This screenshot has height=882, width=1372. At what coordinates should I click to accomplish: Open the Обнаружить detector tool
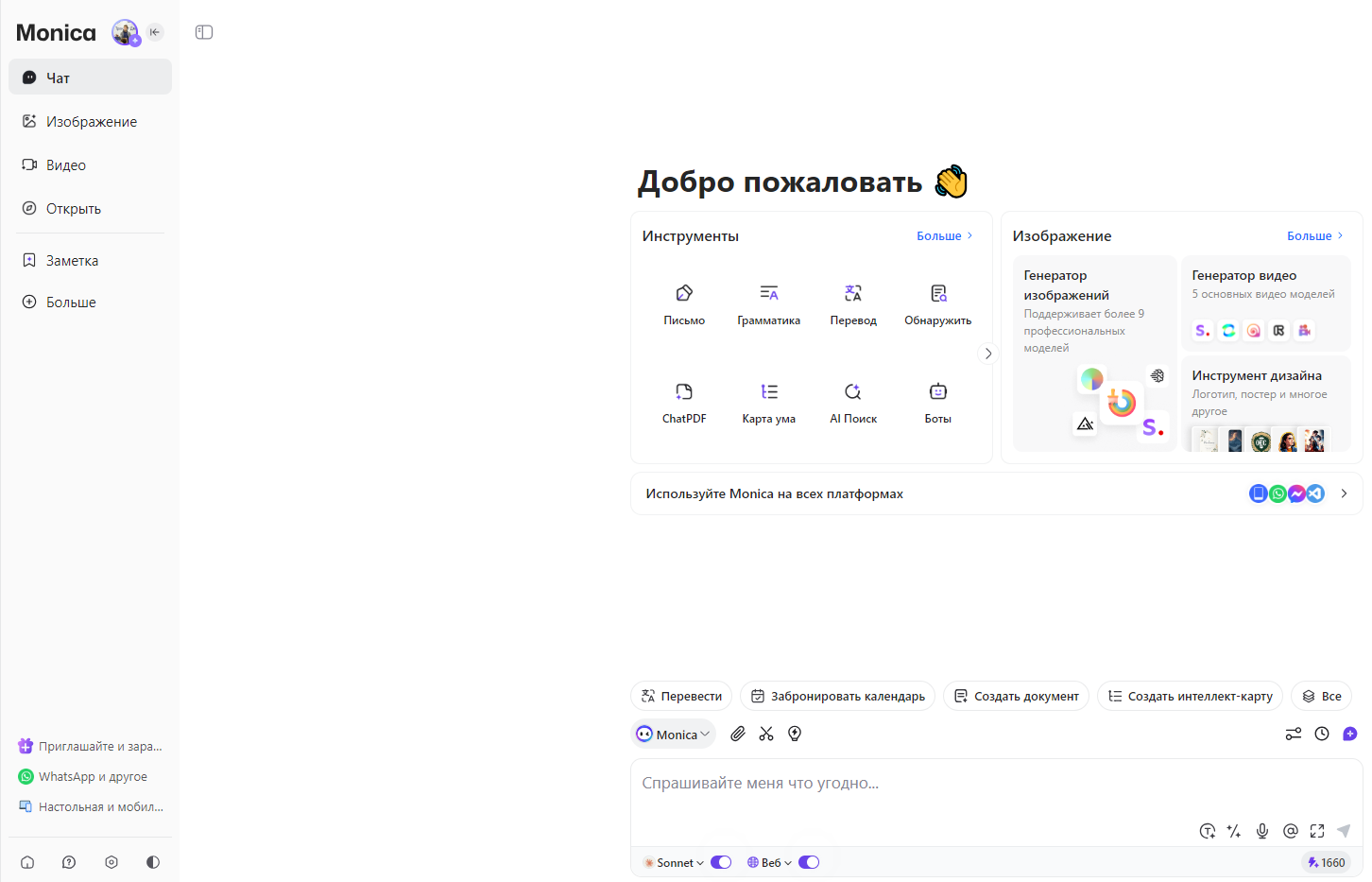point(937,304)
